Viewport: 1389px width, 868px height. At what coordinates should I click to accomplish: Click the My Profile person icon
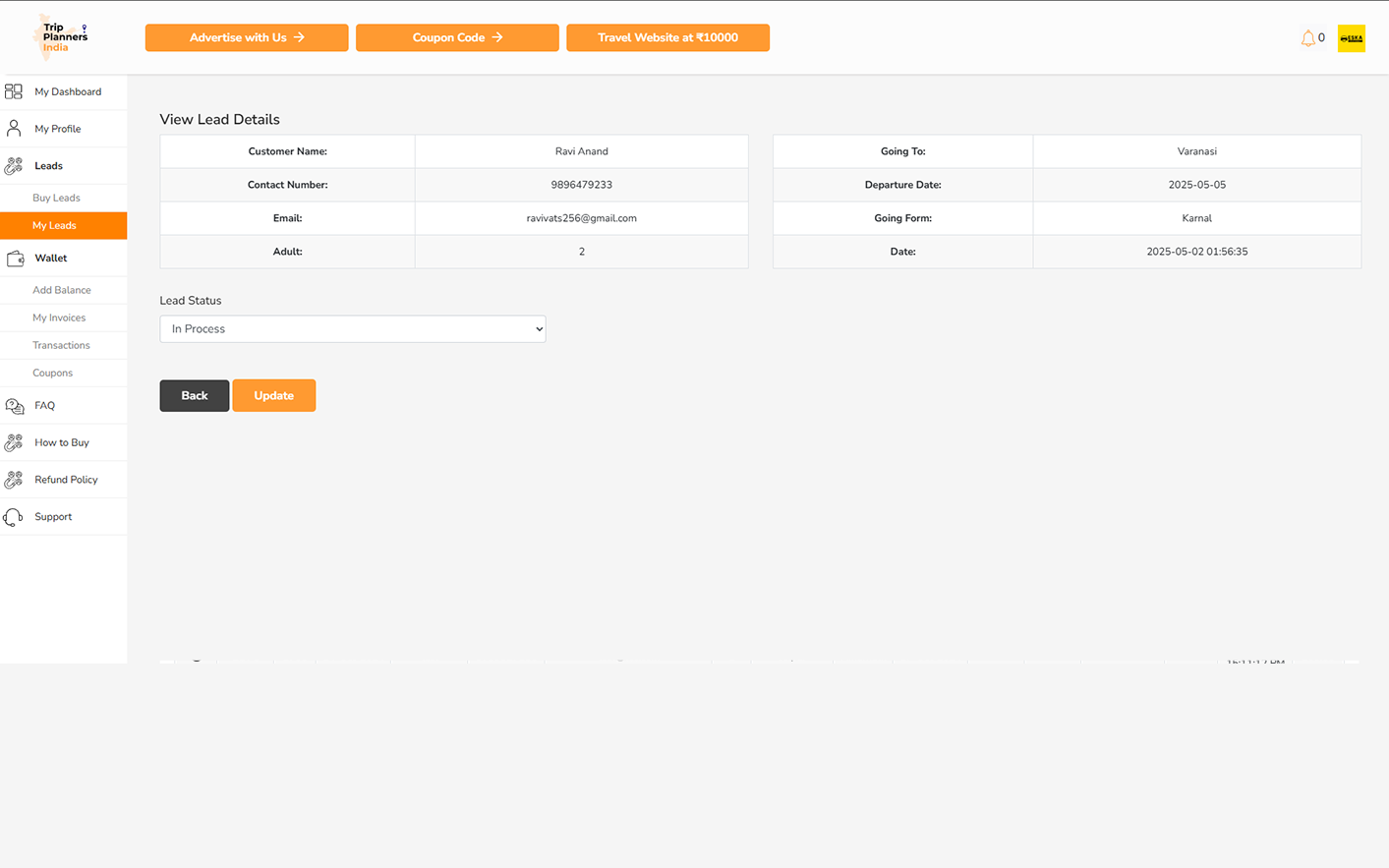(x=14, y=129)
